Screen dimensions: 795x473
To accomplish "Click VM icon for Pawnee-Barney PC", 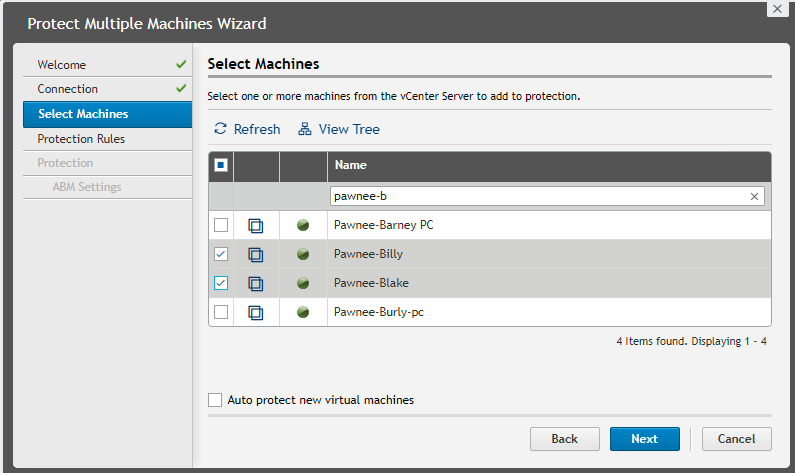I will click(256, 225).
